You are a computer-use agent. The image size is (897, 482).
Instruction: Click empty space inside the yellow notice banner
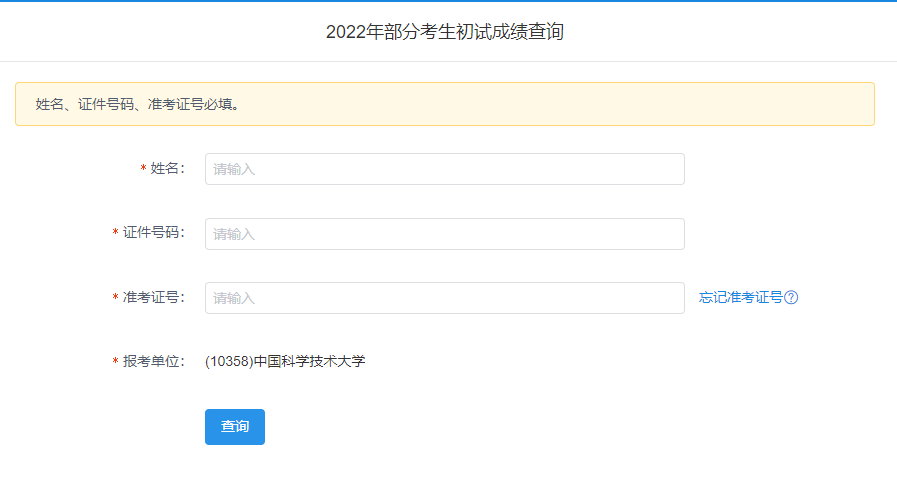coord(600,104)
